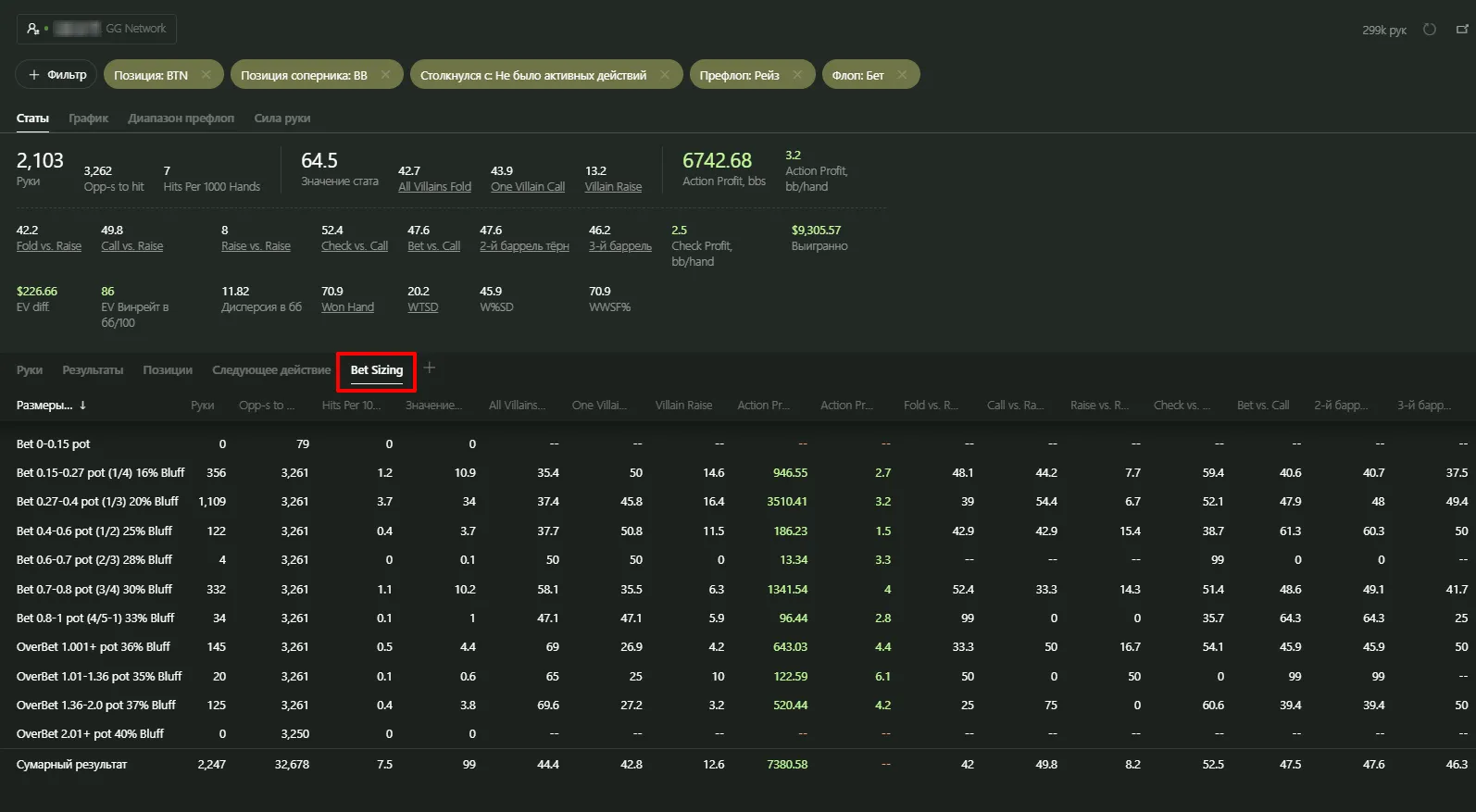Open report in external window icon
1476x812 pixels.
click(1462, 30)
